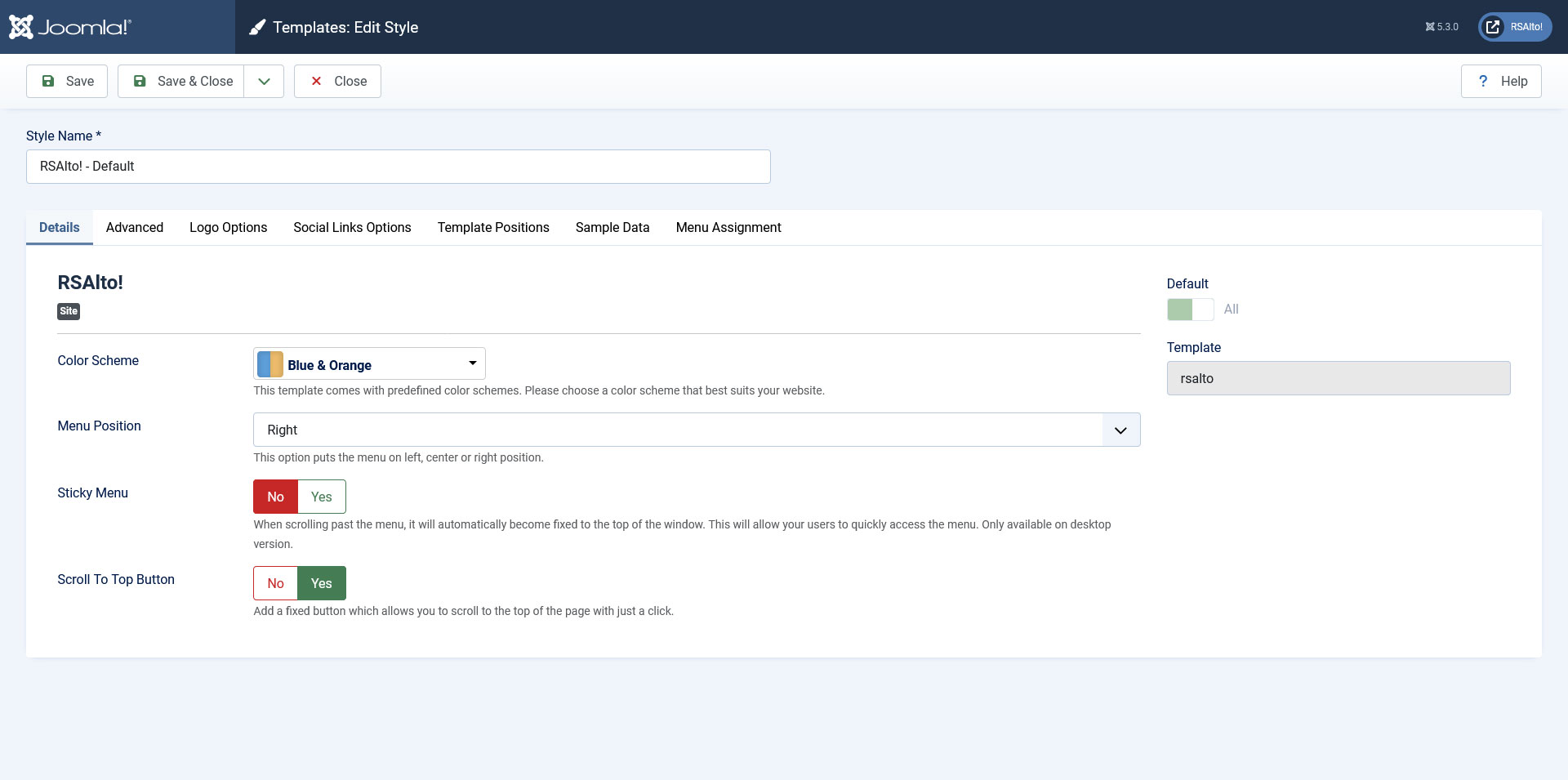The width and height of the screenshot is (1568, 780).
Task: Click the RSAlto! heading
Action: (x=90, y=283)
